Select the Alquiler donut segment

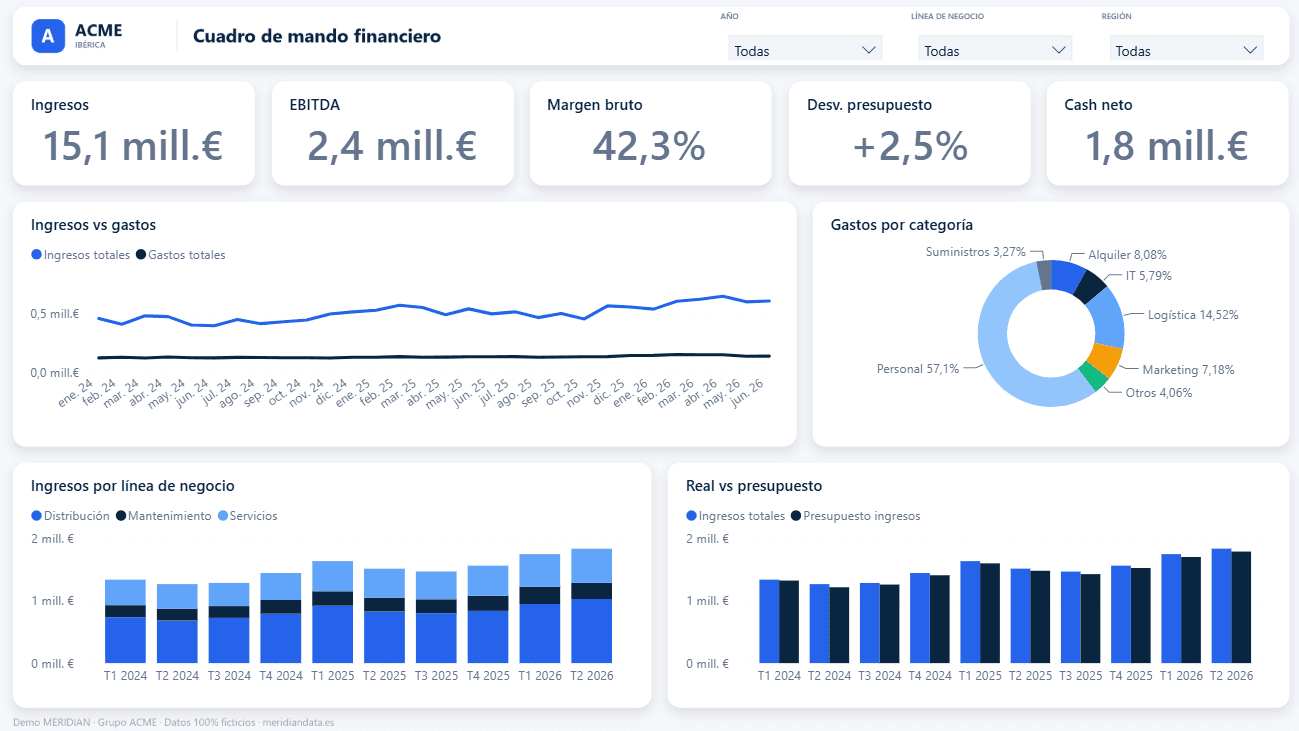pyautogui.click(x=1067, y=276)
